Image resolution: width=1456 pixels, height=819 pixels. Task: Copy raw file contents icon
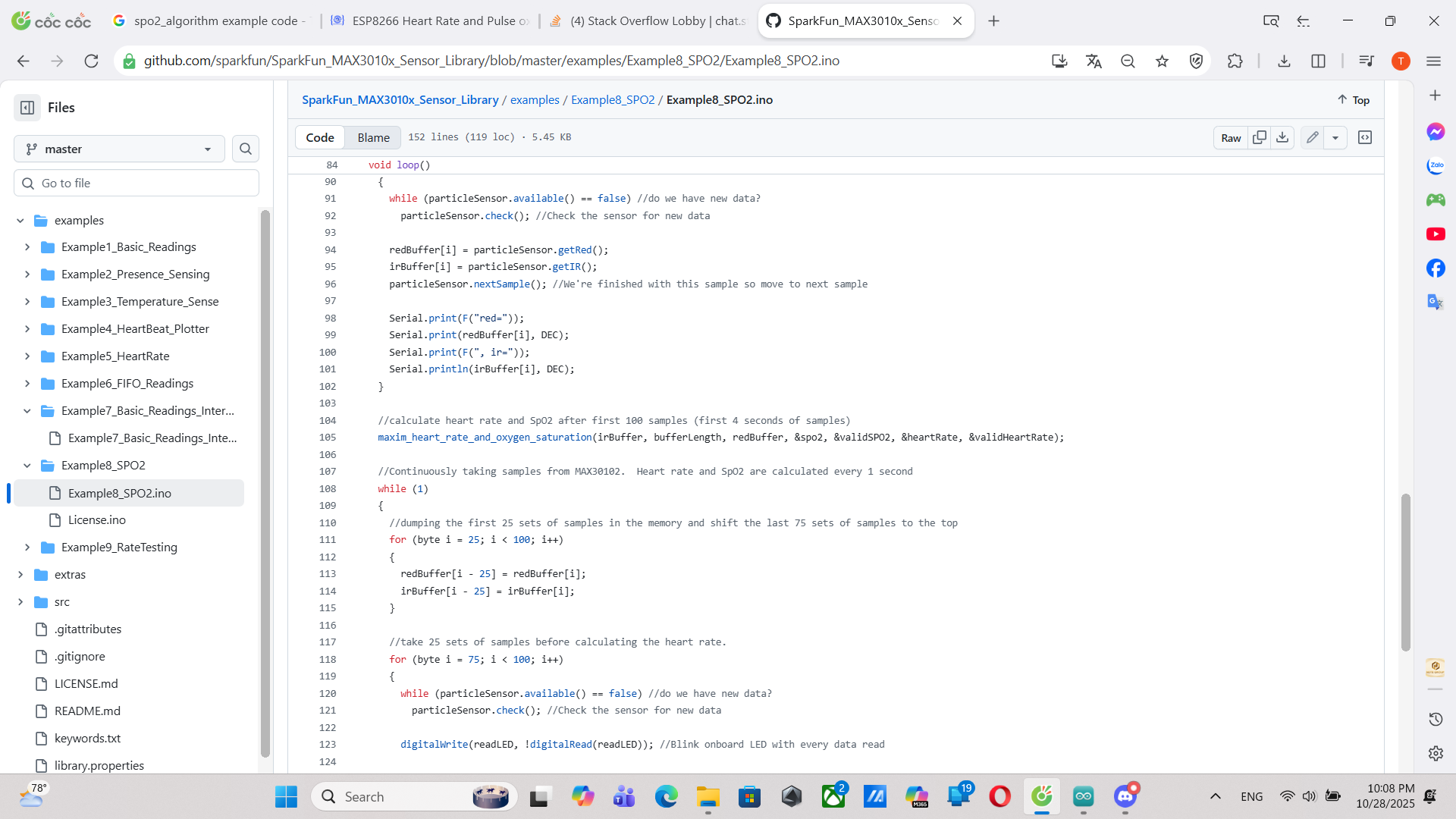(x=1260, y=137)
